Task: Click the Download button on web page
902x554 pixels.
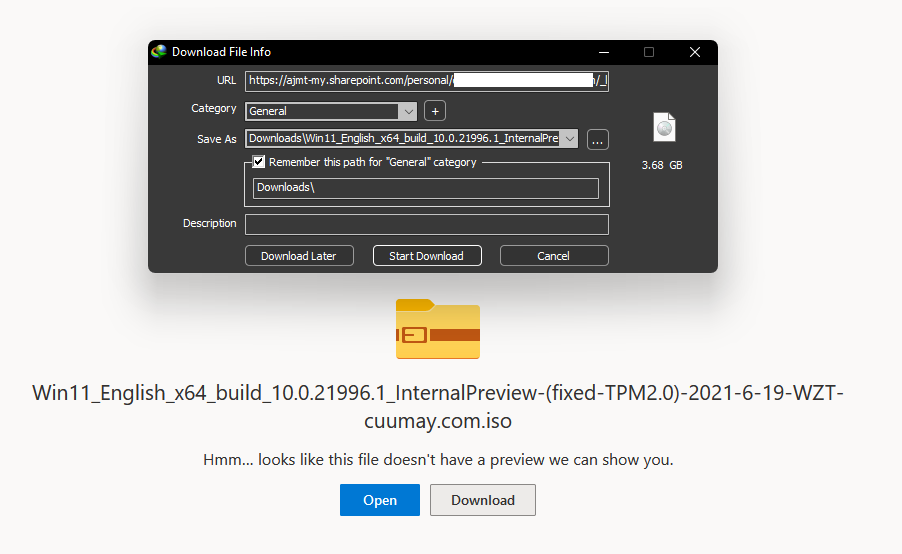Action: 483,500
